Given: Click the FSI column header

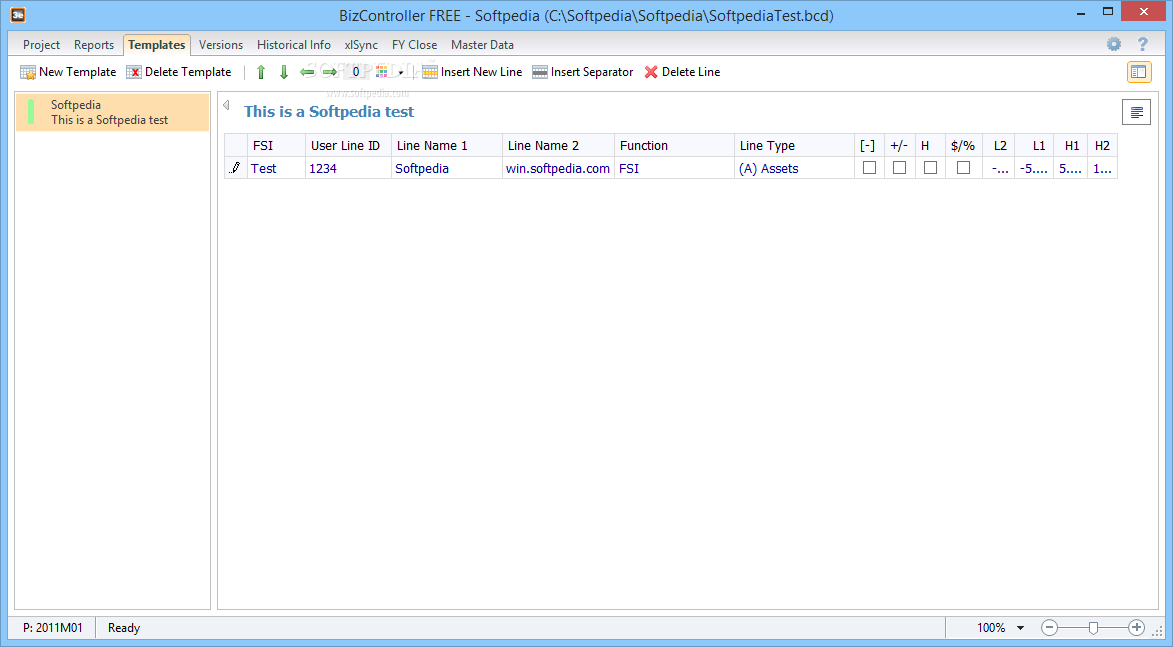Looking at the screenshot, I should coord(276,145).
